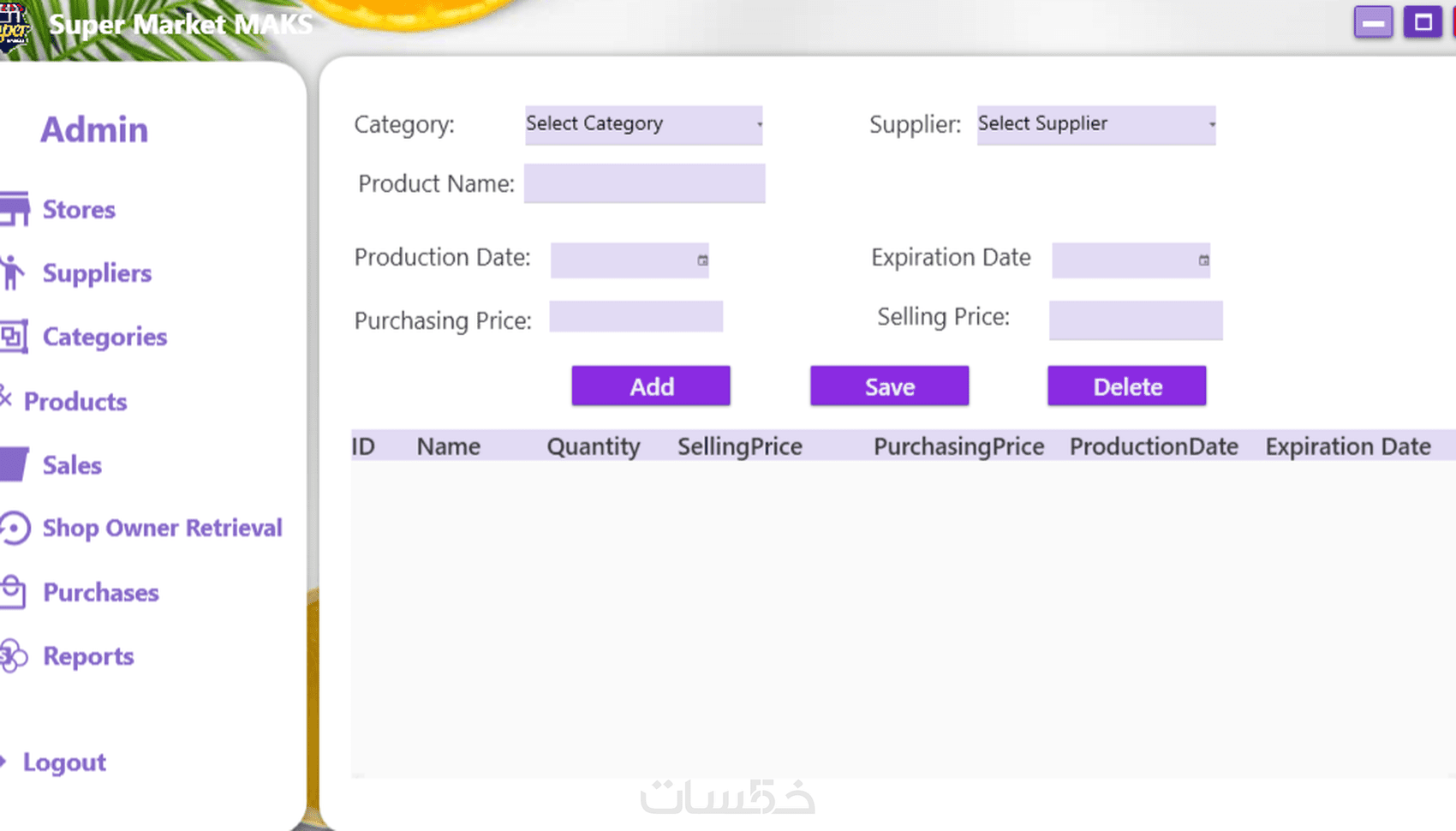The width and height of the screenshot is (1456, 831).
Task: Click the Stores storefront icon
Action: pos(15,209)
